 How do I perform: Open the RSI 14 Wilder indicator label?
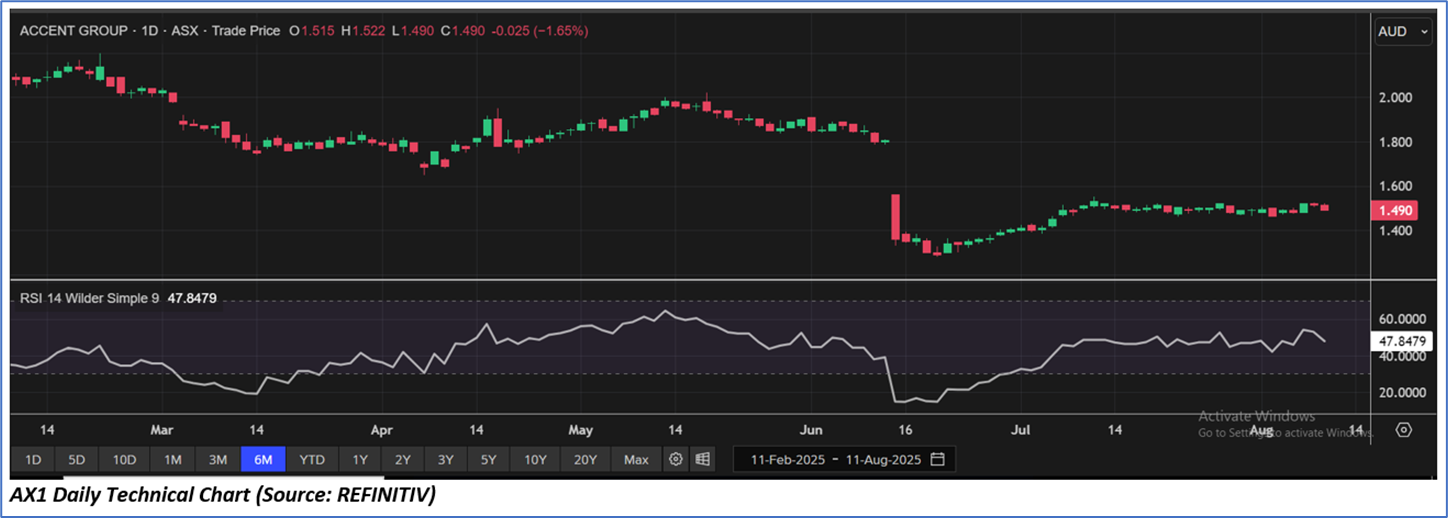[x=90, y=297]
